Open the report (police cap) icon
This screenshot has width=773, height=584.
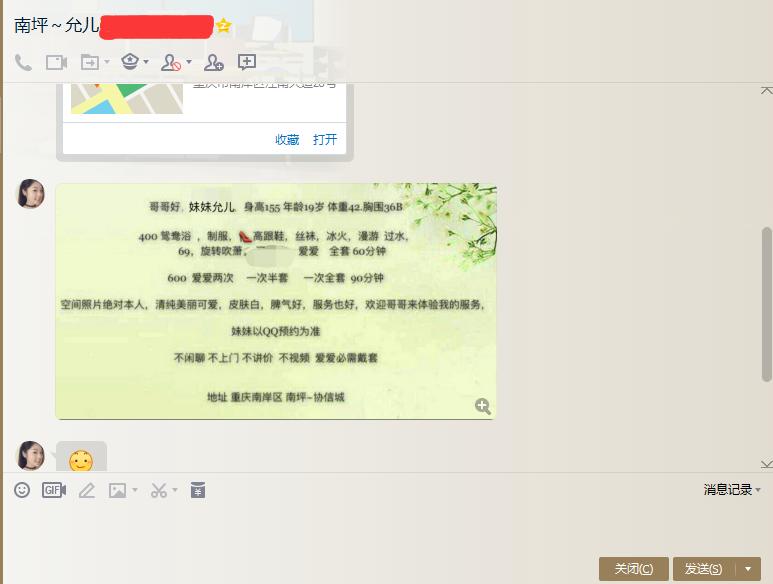[x=130, y=62]
